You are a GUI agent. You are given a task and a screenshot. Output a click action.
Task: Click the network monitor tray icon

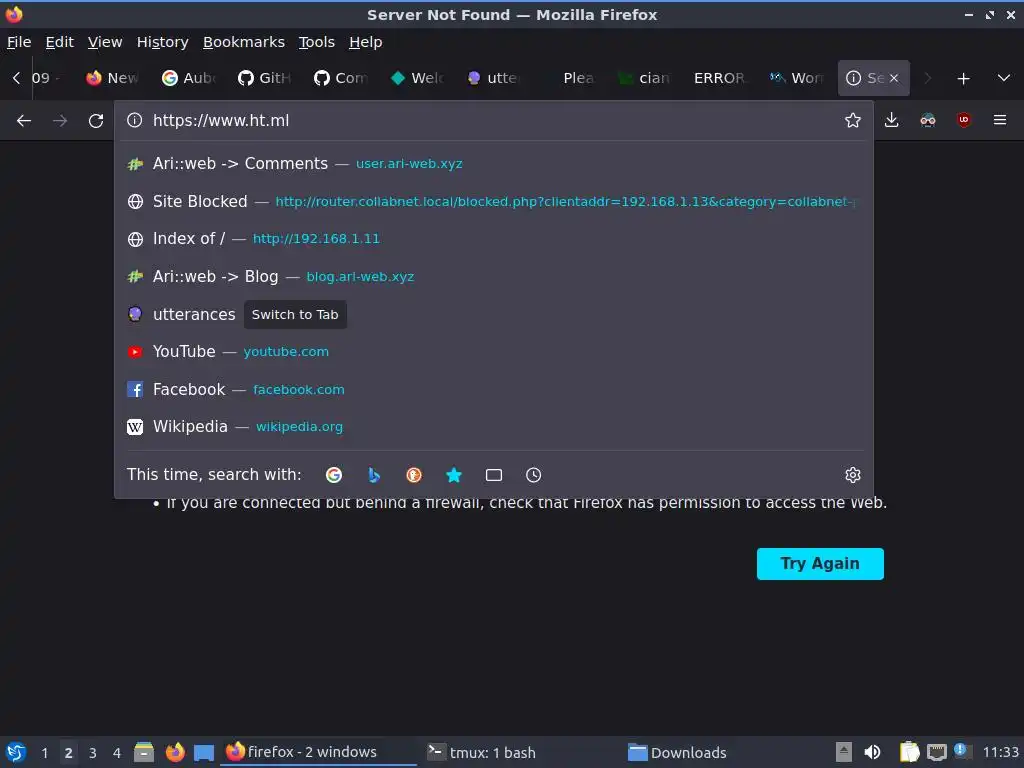point(936,752)
